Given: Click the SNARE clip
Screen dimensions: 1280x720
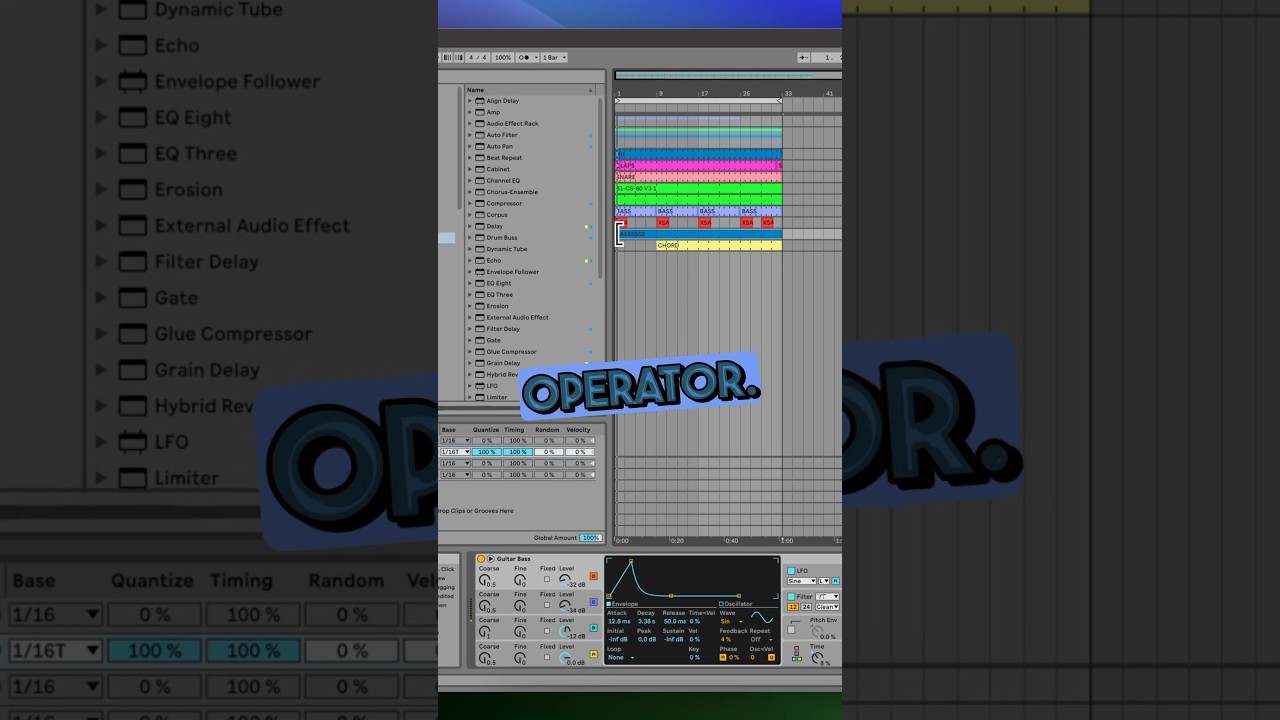Looking at the screenshot, I should pyautogui.click(x=699, y=176).
